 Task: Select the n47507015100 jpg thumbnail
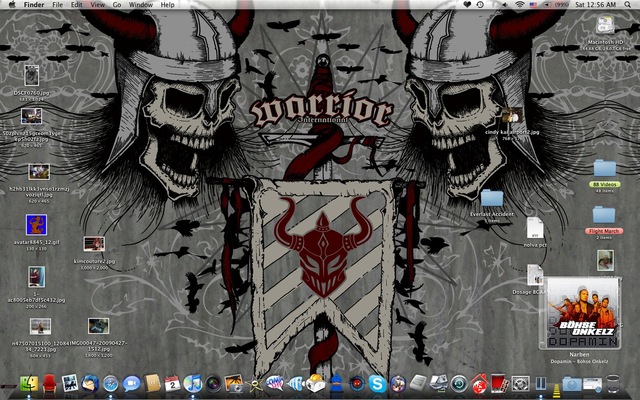[40, 326]
